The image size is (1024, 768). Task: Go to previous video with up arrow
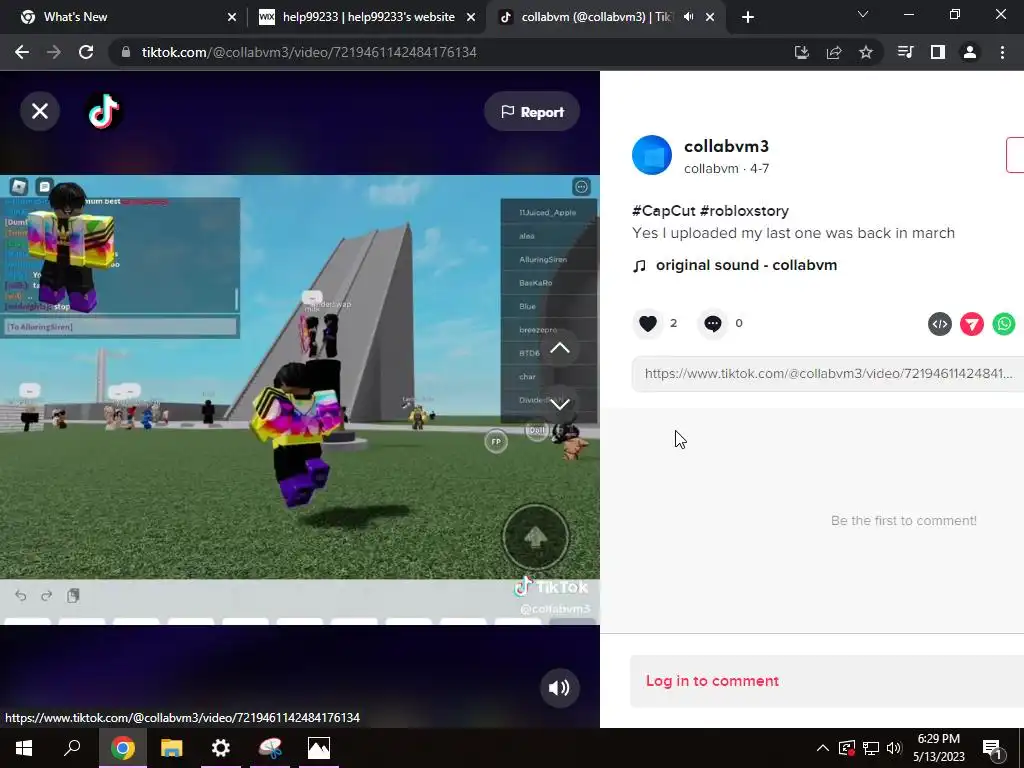[560, 348]
